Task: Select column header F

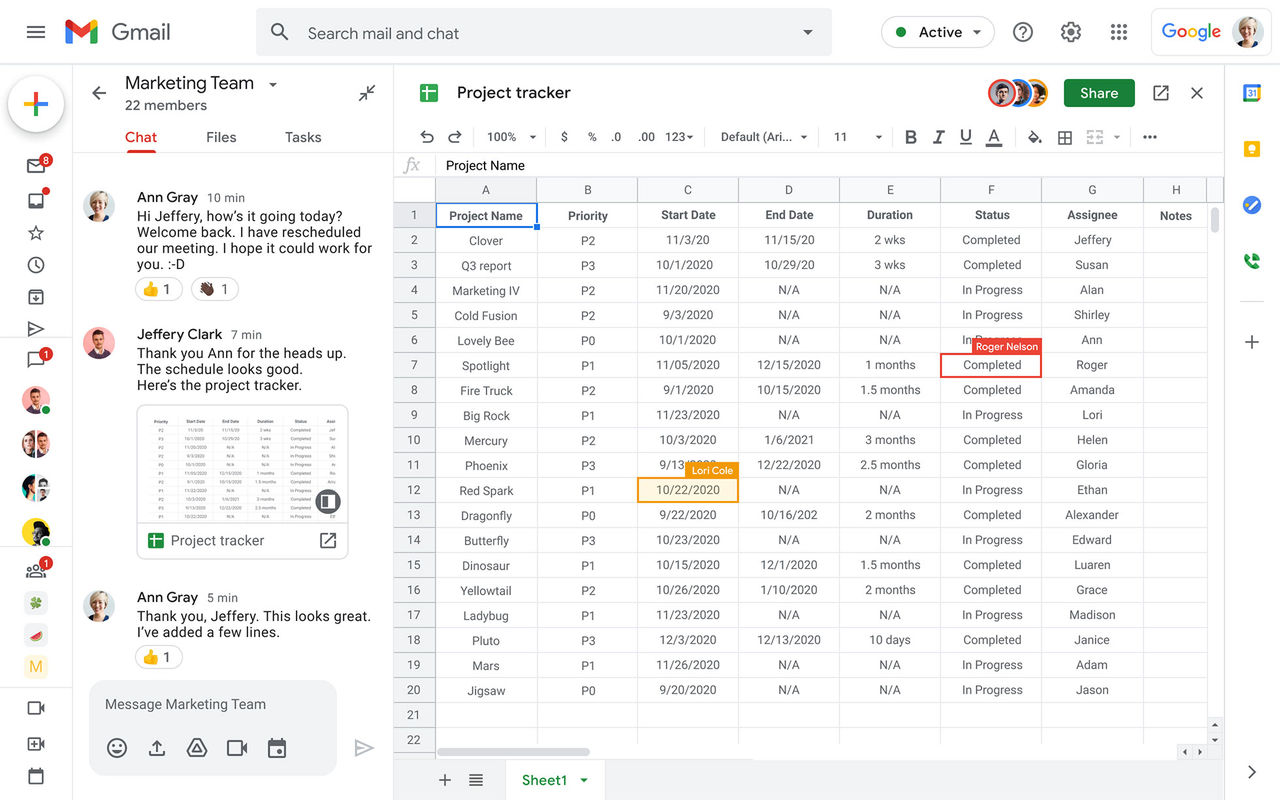Action: (991, 189)
